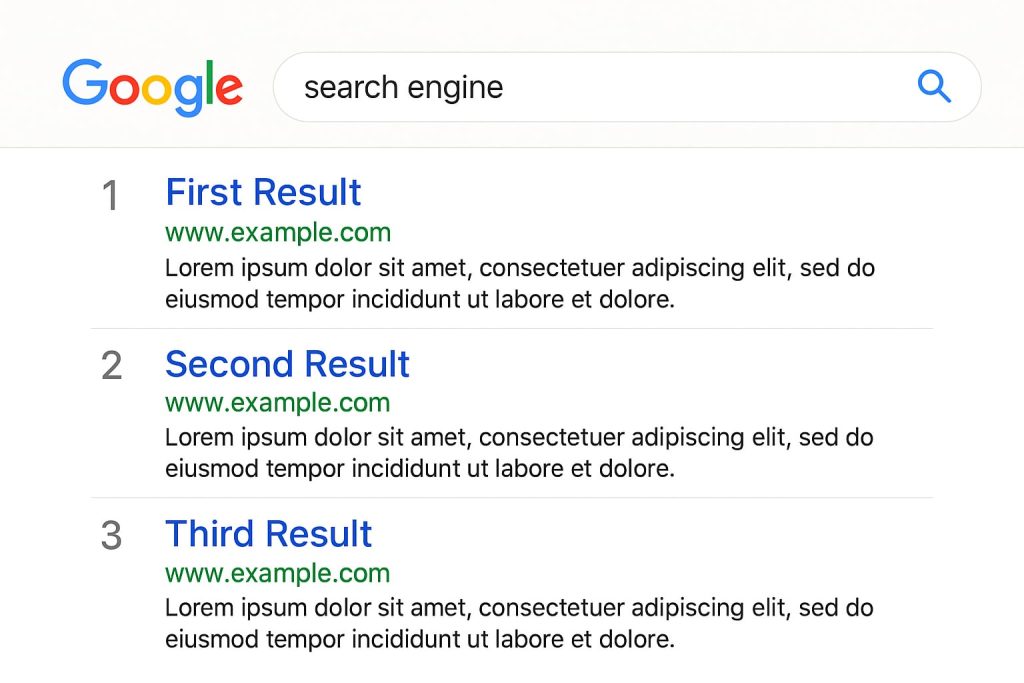Click the rank number 2 beside Second Result
The height and width of the screenshot is (683, 1024).
pyautogui.click(x=111, y=366)
